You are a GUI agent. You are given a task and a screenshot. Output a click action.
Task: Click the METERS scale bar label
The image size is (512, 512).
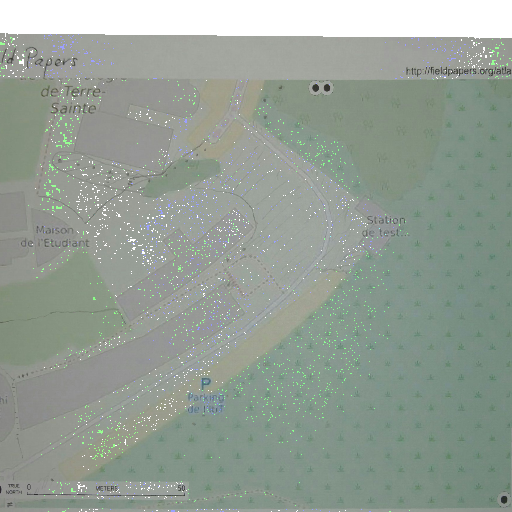[107, 488]
